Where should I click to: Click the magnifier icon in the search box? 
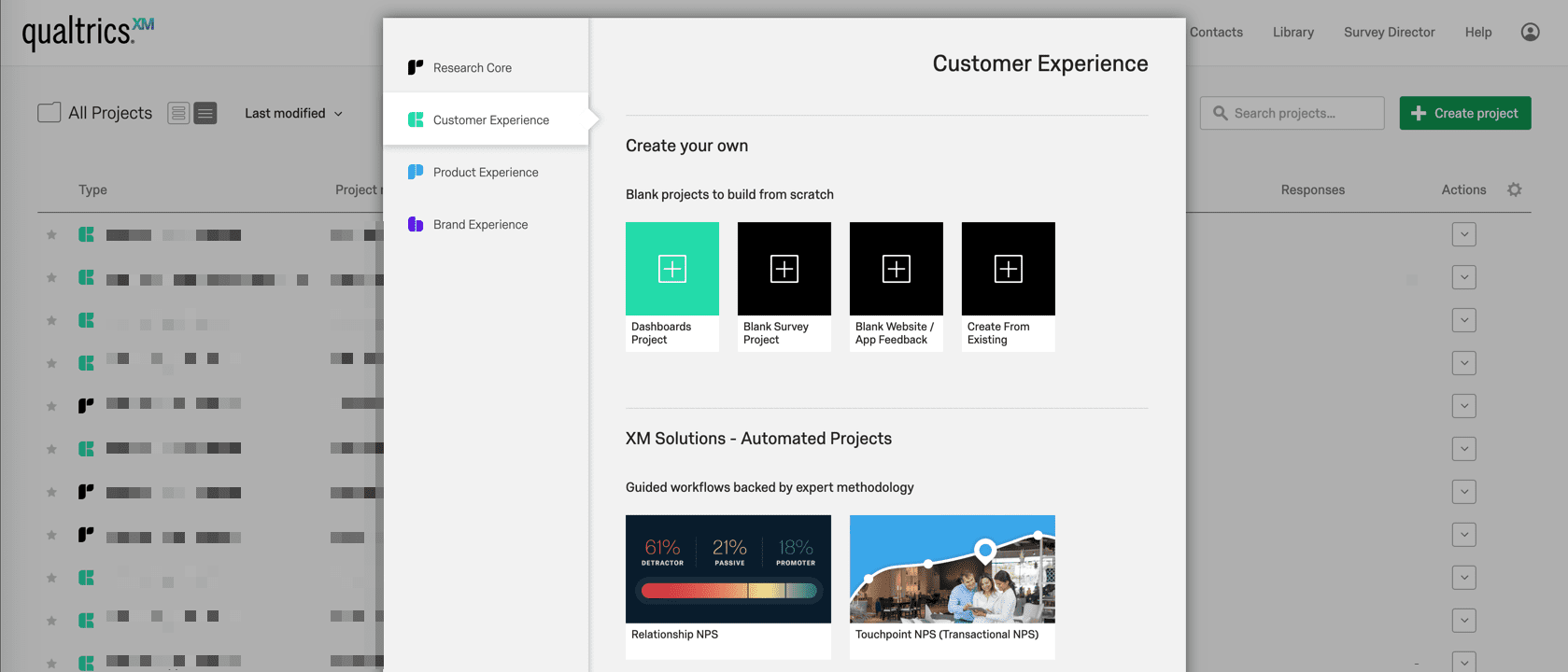pyautogui.click(x=1220, y=113)
